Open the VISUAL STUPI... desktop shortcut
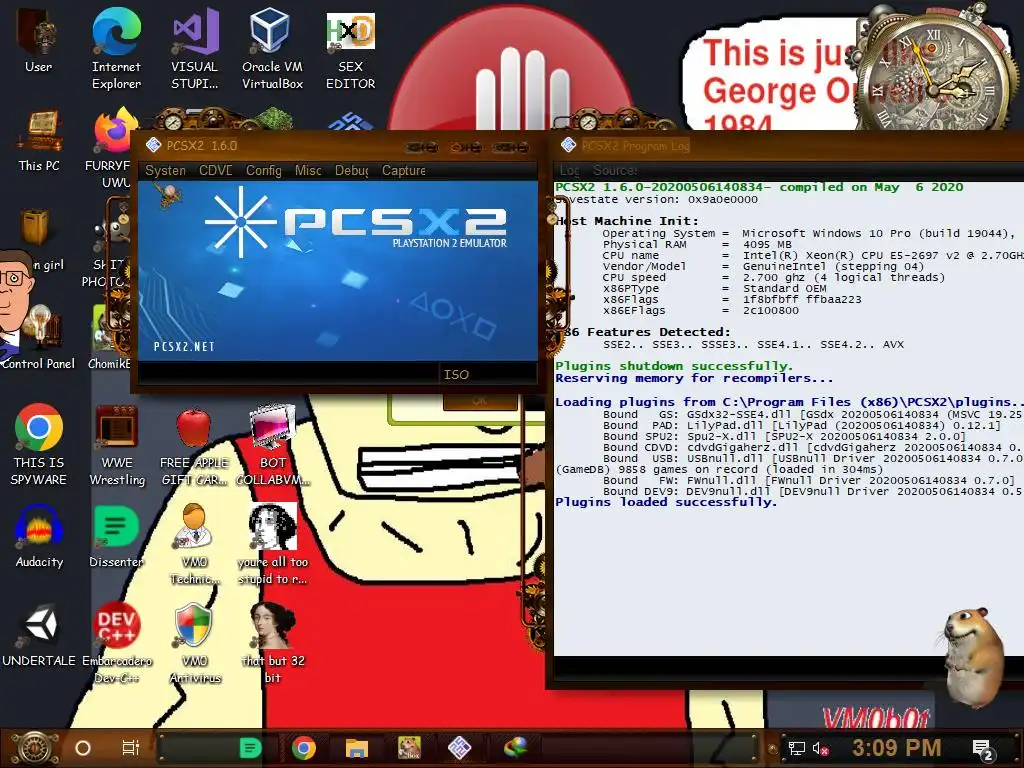Screen dimensions: 1024x768 click(195, 49)
